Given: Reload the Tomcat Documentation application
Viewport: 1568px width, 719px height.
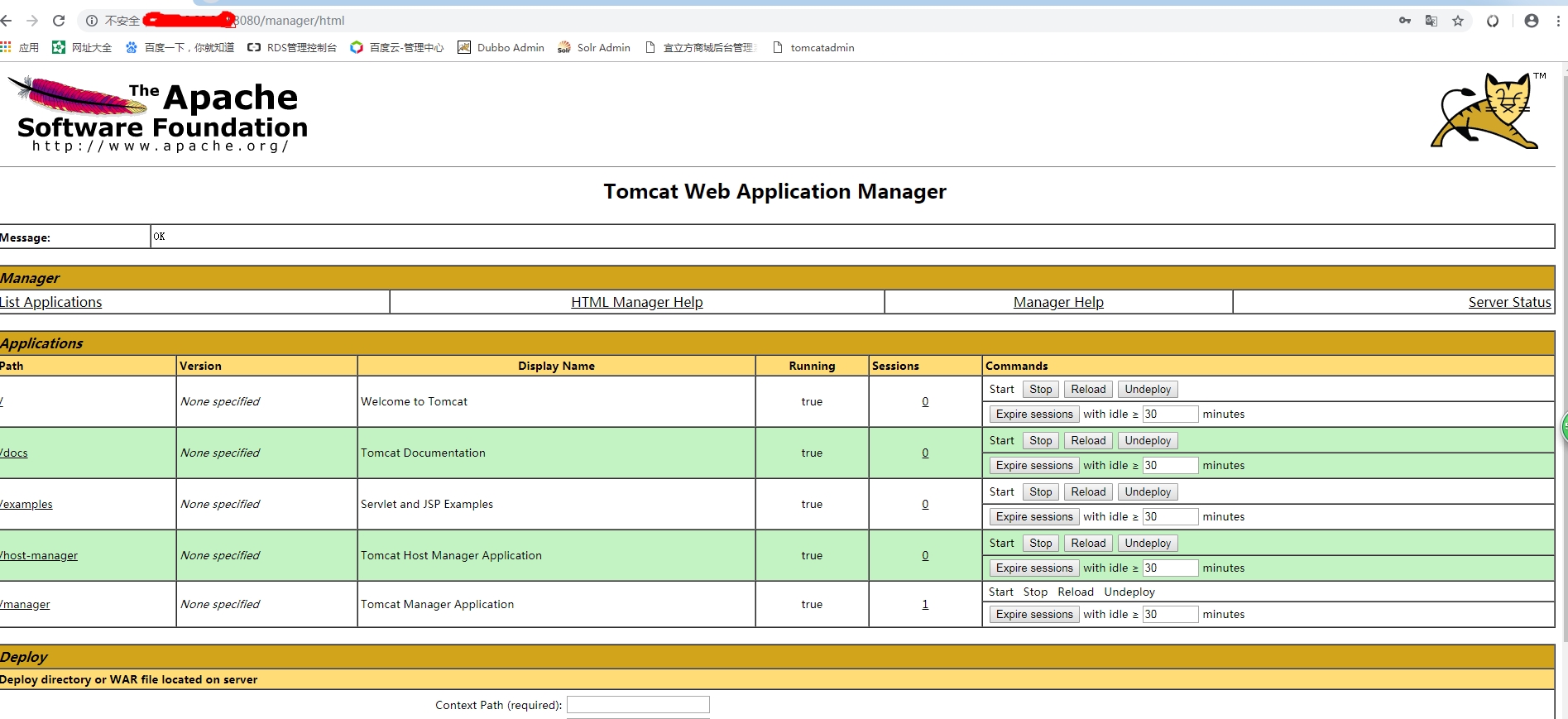Looking at the screenshot, I should (x=1088, y=440).
